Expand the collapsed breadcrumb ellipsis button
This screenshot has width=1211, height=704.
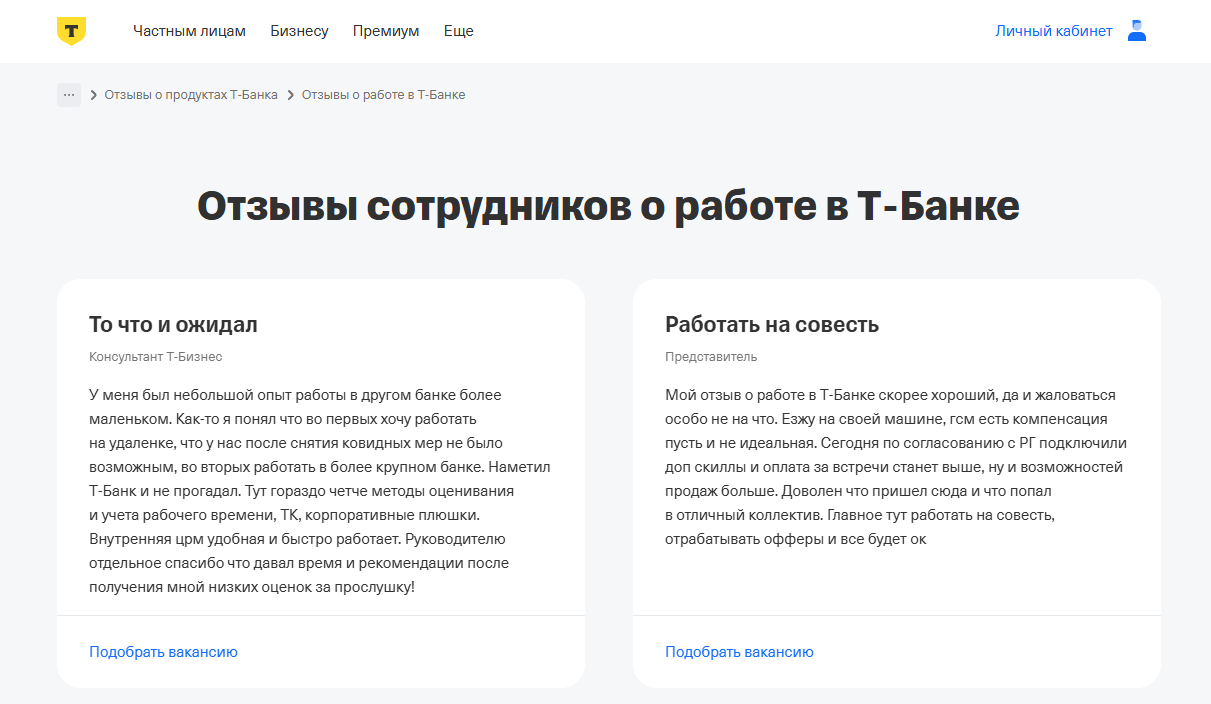[68, 95]
